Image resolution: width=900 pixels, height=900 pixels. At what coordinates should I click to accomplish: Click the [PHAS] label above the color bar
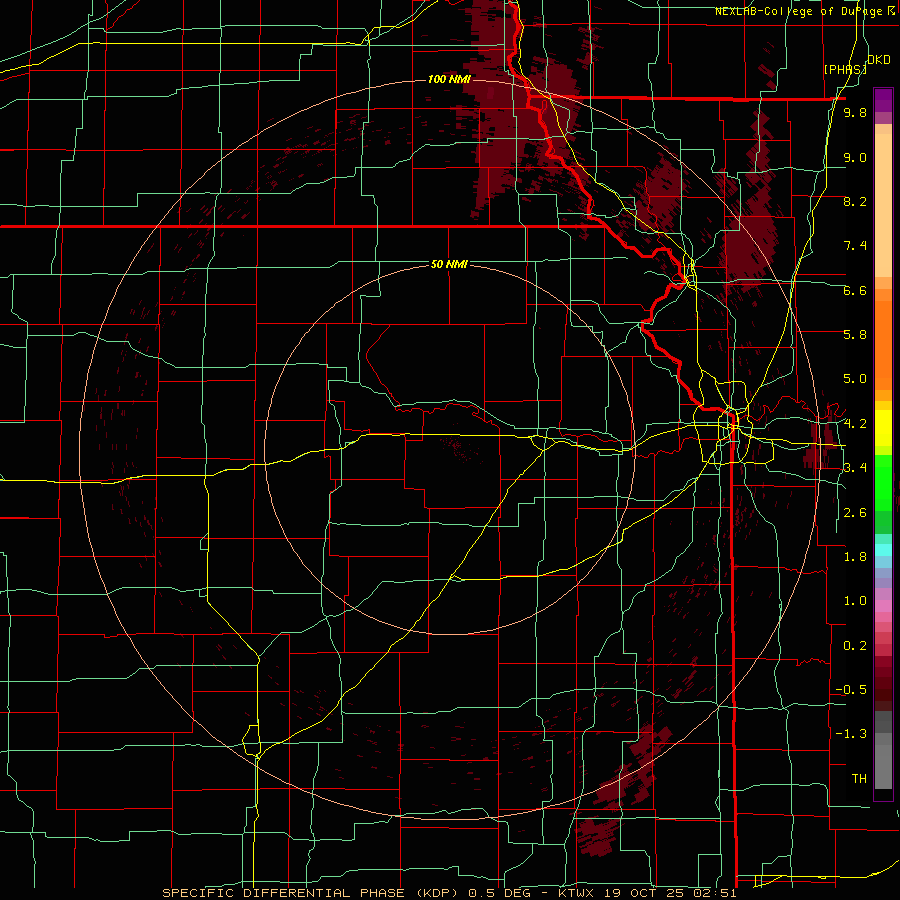click(x=844, y=70)
